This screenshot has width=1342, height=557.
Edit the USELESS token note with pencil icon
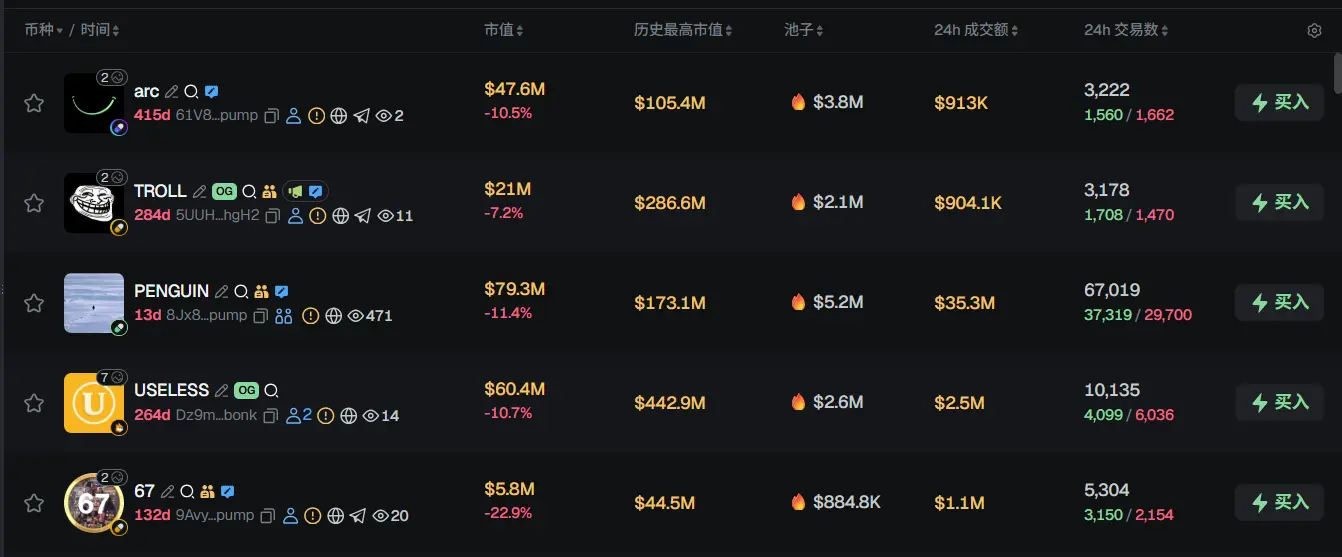coord(222,391)
